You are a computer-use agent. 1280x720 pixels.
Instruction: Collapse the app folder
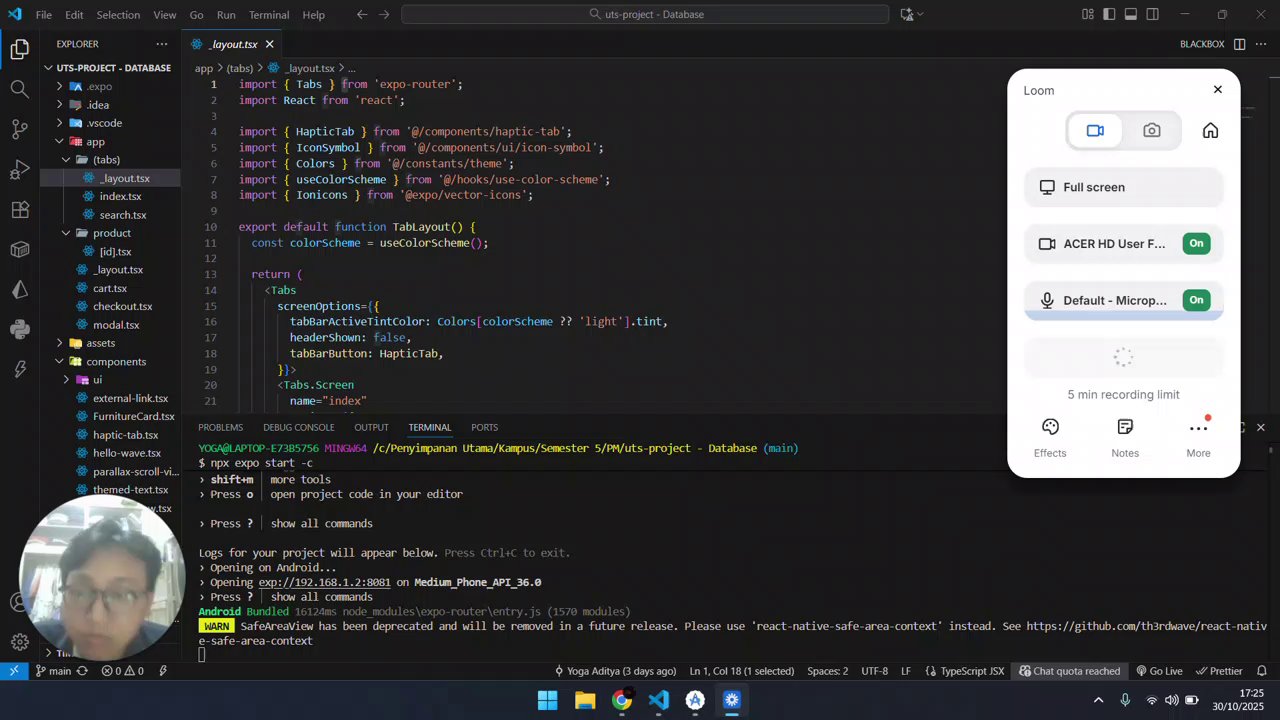pyautogui.click(x=60, y=142)
